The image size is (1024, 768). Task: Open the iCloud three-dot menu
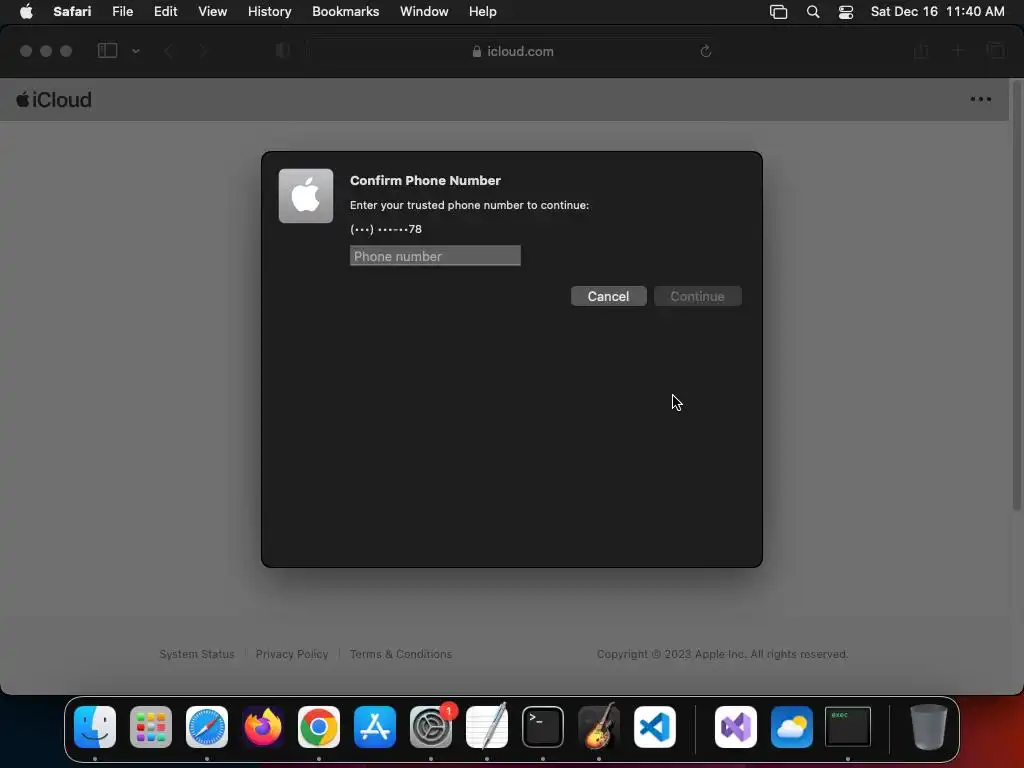point(980,99)
